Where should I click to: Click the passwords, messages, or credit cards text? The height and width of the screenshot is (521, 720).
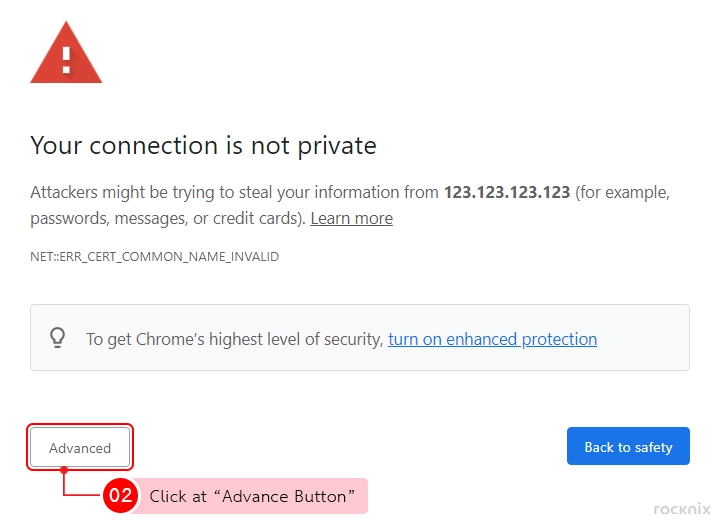(x=168, y=218)
